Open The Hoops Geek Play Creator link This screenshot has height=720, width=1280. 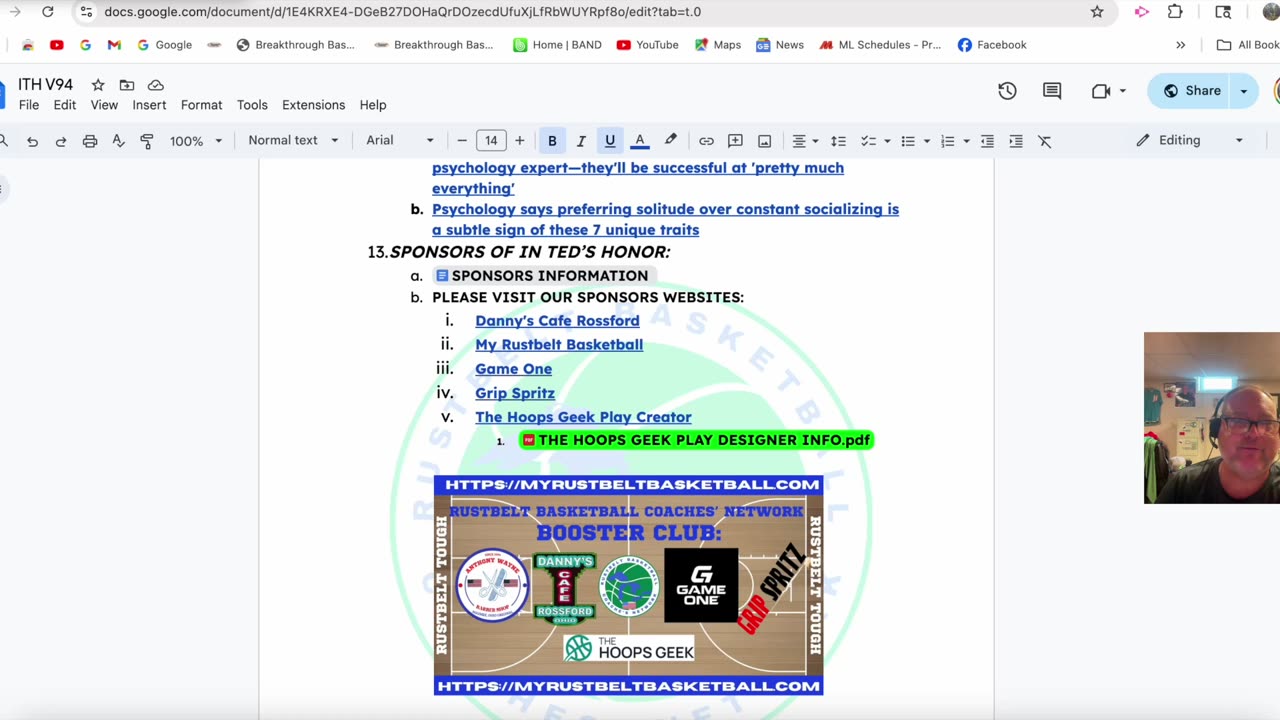[x=583, y=417]
